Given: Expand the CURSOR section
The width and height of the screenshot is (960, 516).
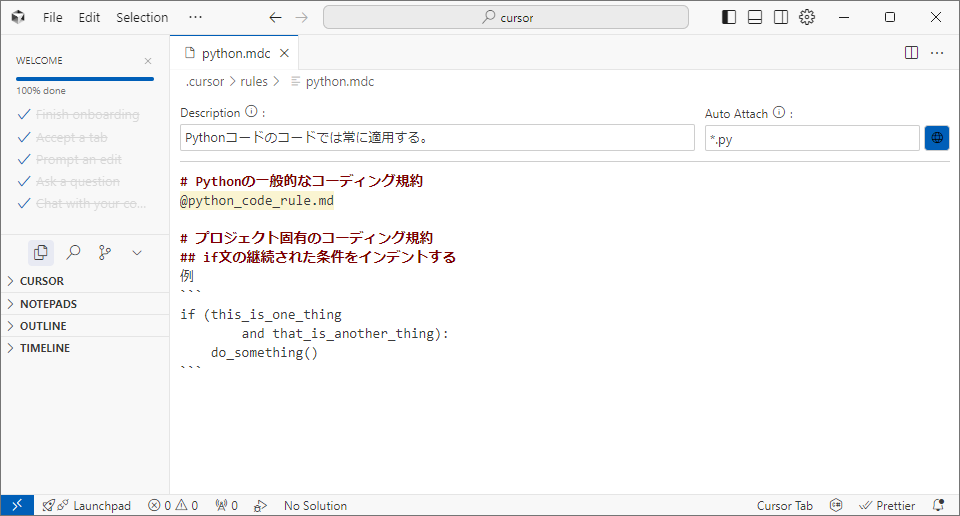Looking at the screenshot, I should (x=85, y=281).
